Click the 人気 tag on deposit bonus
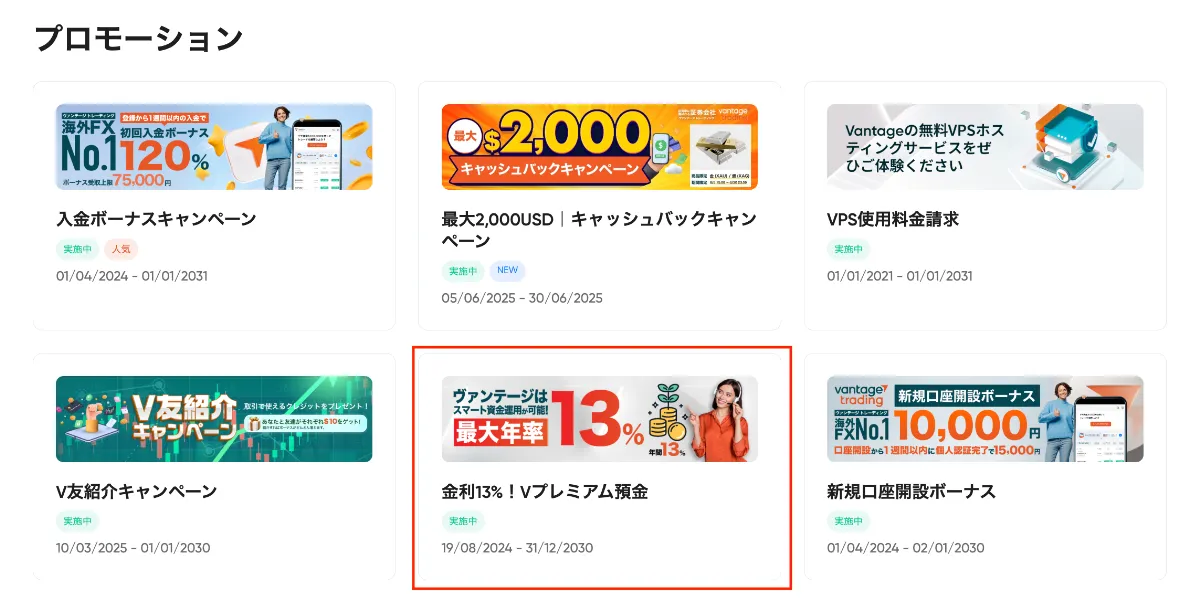 tap(120, 249)
